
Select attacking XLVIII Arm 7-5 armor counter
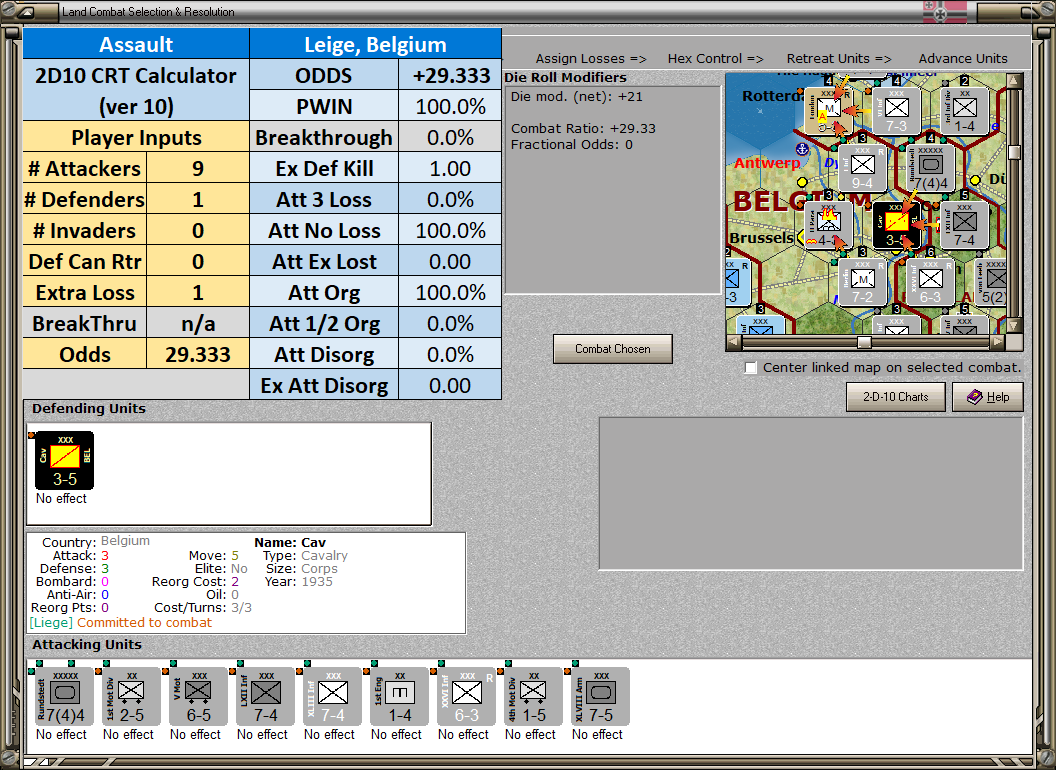click(601, 697)
